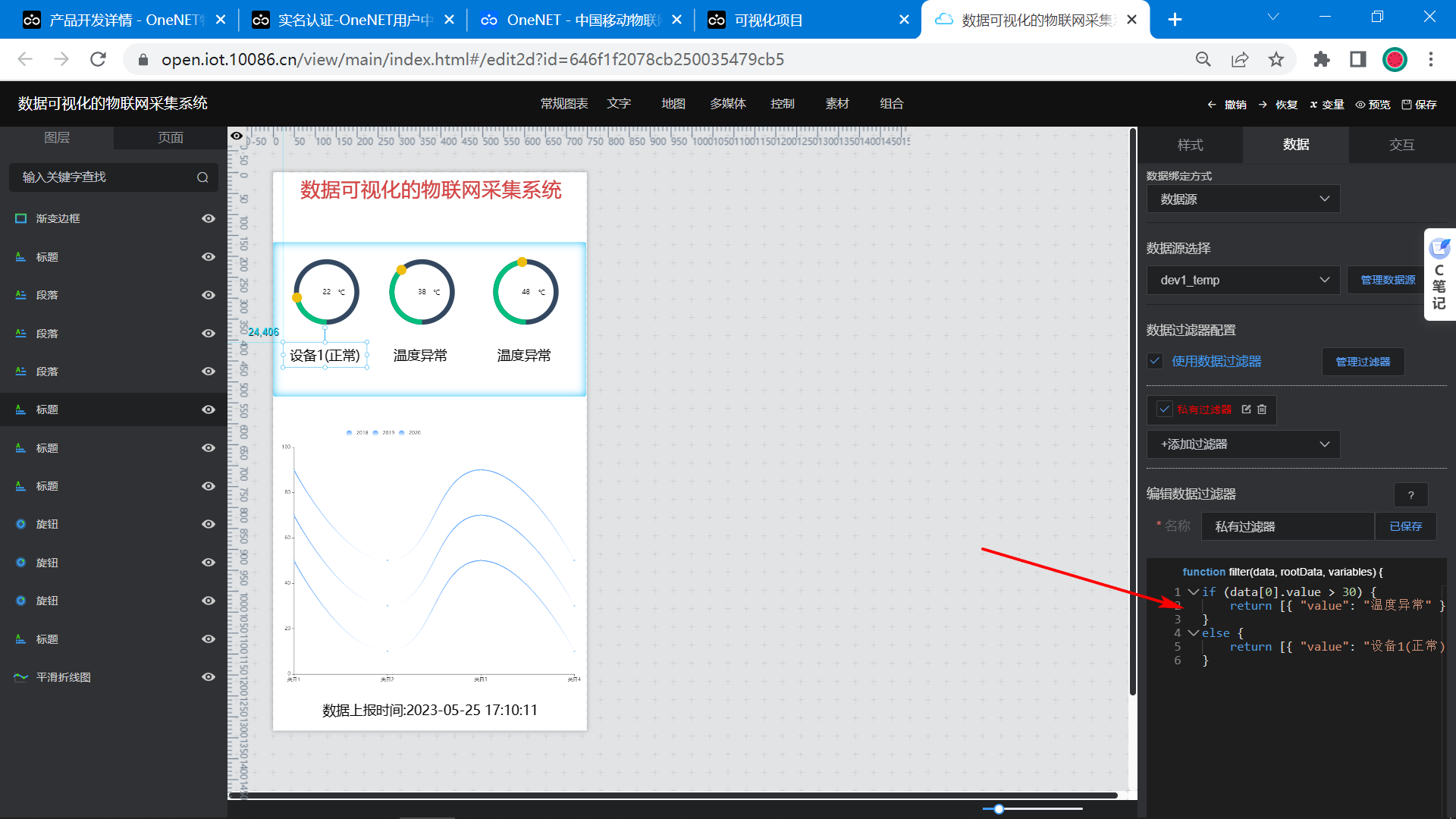Image resolution: width=1456 pixels, height=819 pixels.
Task: Hide the 平滑折线图 layer via eye icon
Action: pyautogui.click(x=209, y=677)
